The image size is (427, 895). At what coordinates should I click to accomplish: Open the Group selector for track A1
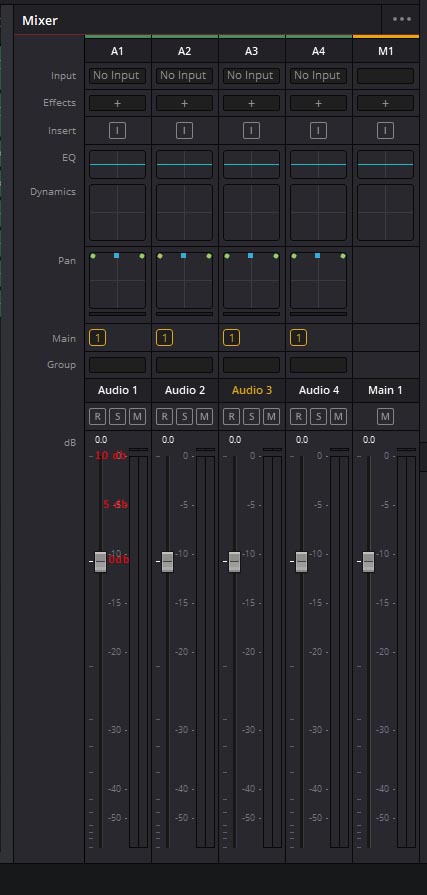[117, 365]
